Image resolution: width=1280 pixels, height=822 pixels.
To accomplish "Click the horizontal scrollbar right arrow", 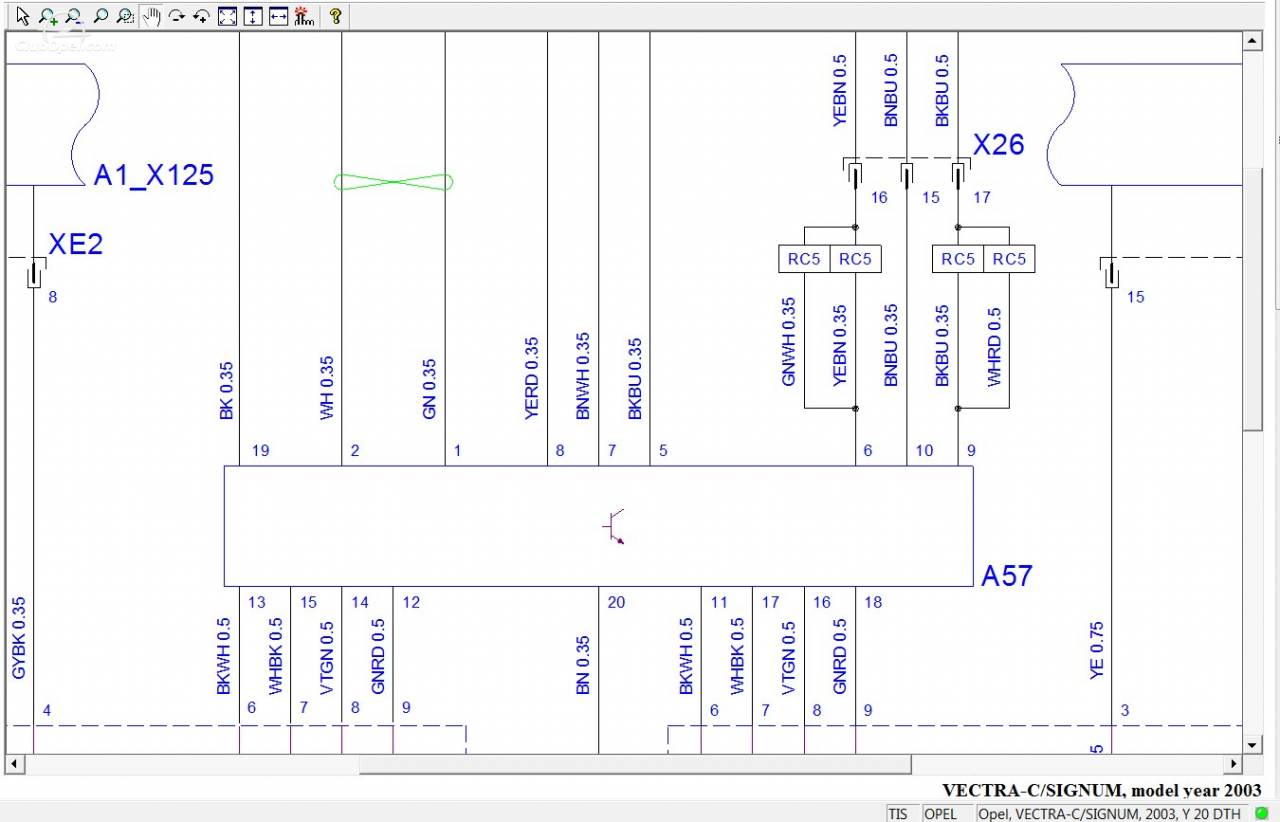I will [x=1234, y=765].
